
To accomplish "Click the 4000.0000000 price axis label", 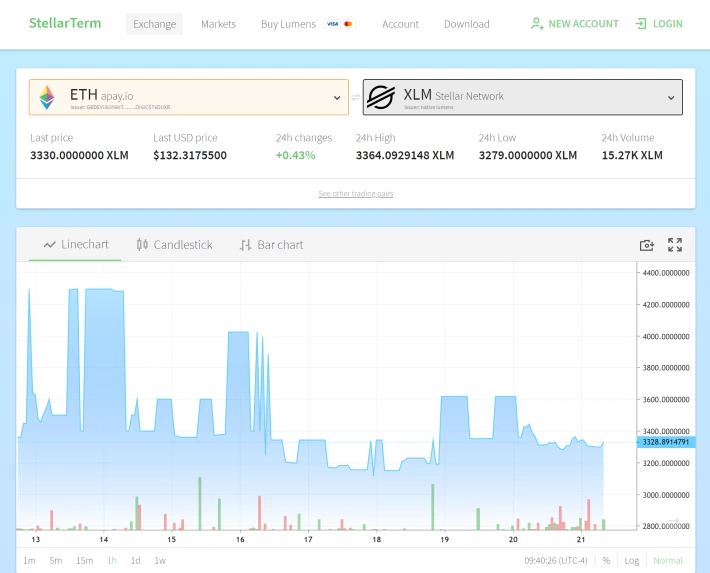I will (x=666, y=337).
